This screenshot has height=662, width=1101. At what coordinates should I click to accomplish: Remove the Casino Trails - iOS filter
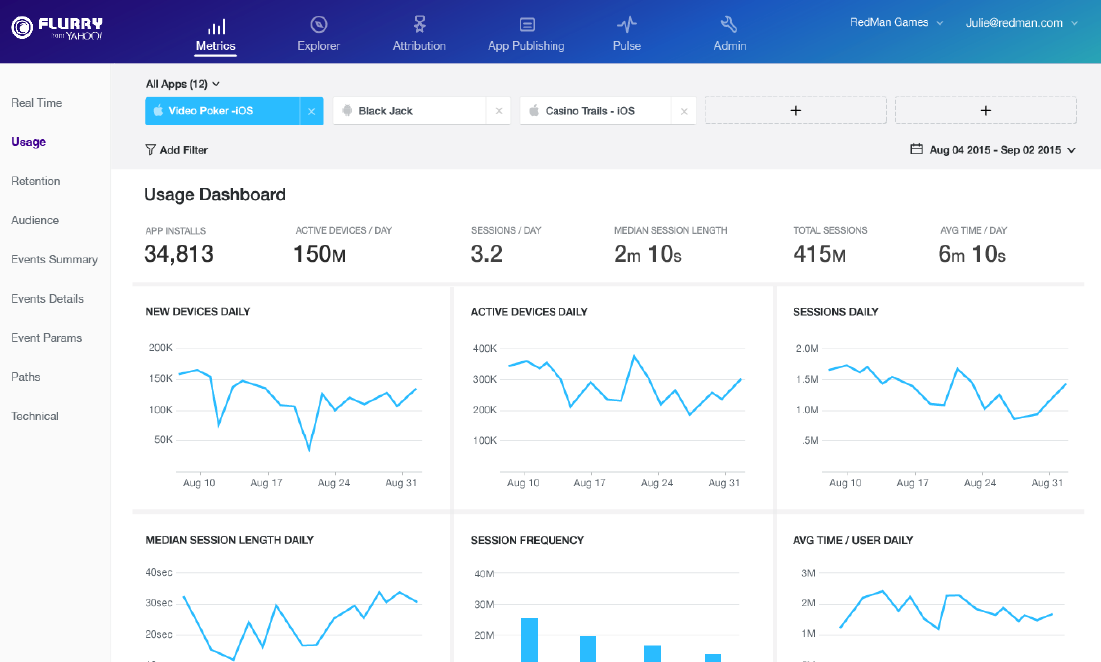684,111
